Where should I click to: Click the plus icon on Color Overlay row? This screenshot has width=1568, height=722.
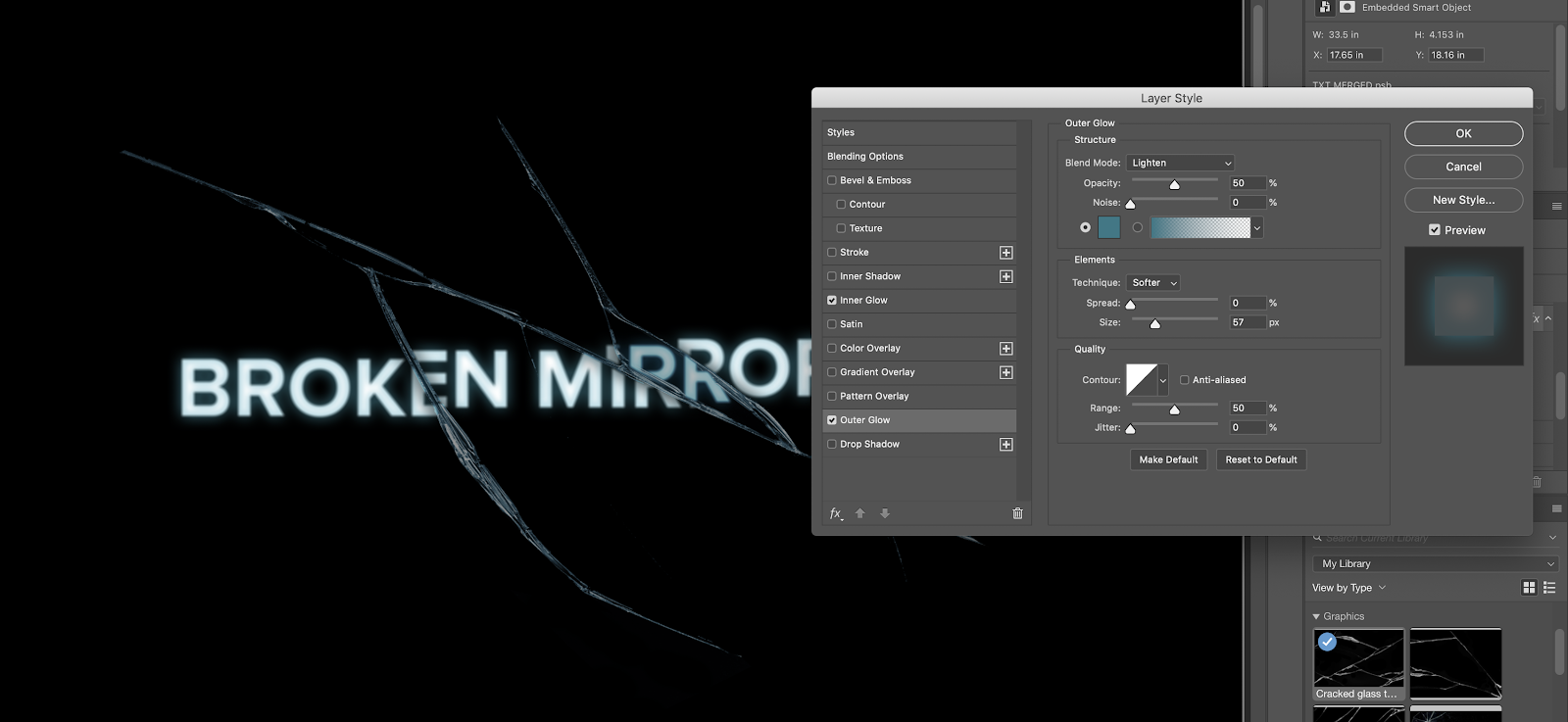pyautogui.click(x=1005, y=349)
